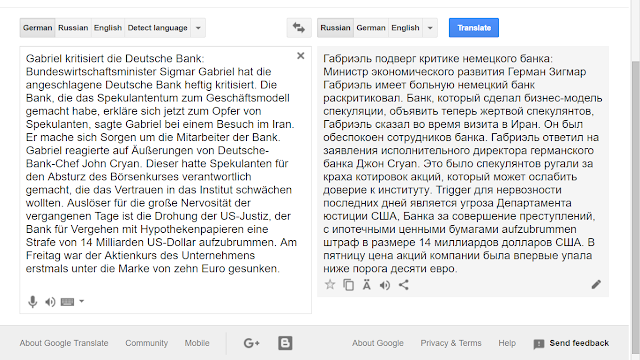Open the Privacy & Terms link
Viewport: 640px width, 360px height.
(x=451, y=343)
